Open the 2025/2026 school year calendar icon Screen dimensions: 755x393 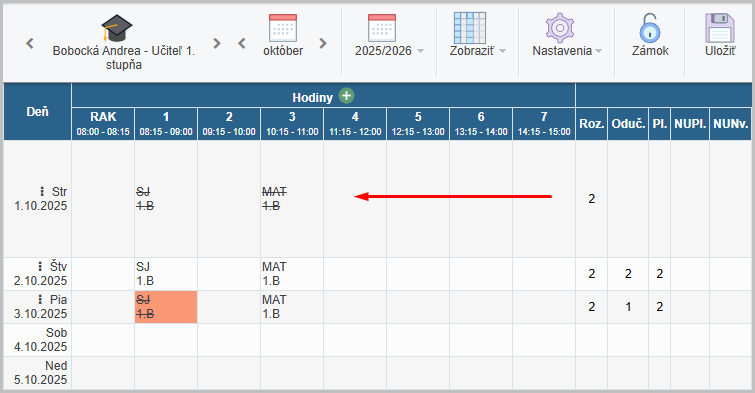coord(382,28)
